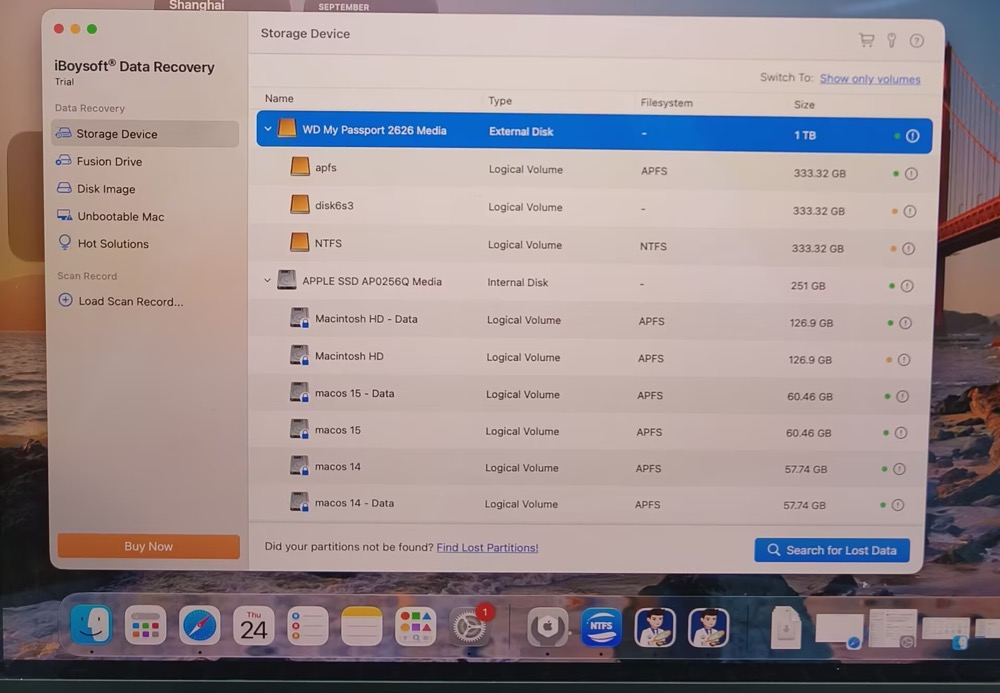The height and width of the screenshot is (693, 1000).
Task: Click the license key icon in the header
Action: coord(892,41)
